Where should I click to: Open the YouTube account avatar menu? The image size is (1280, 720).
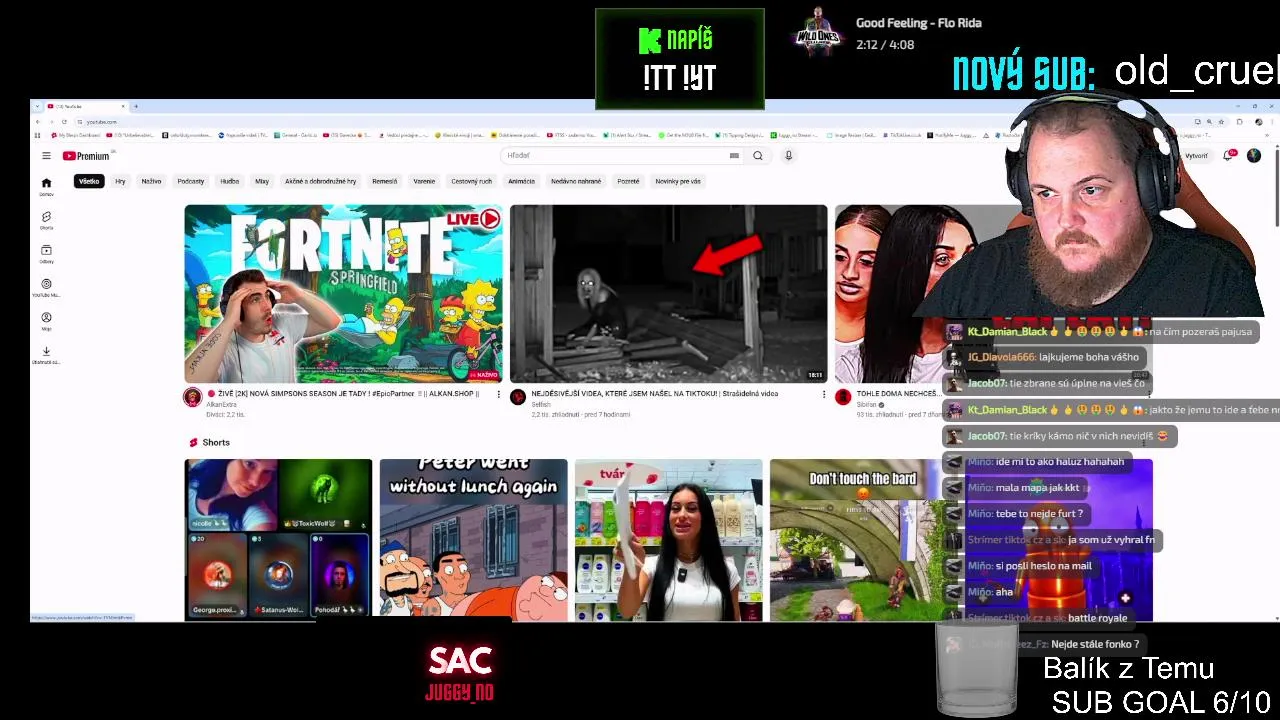[x=1254, y=156]
